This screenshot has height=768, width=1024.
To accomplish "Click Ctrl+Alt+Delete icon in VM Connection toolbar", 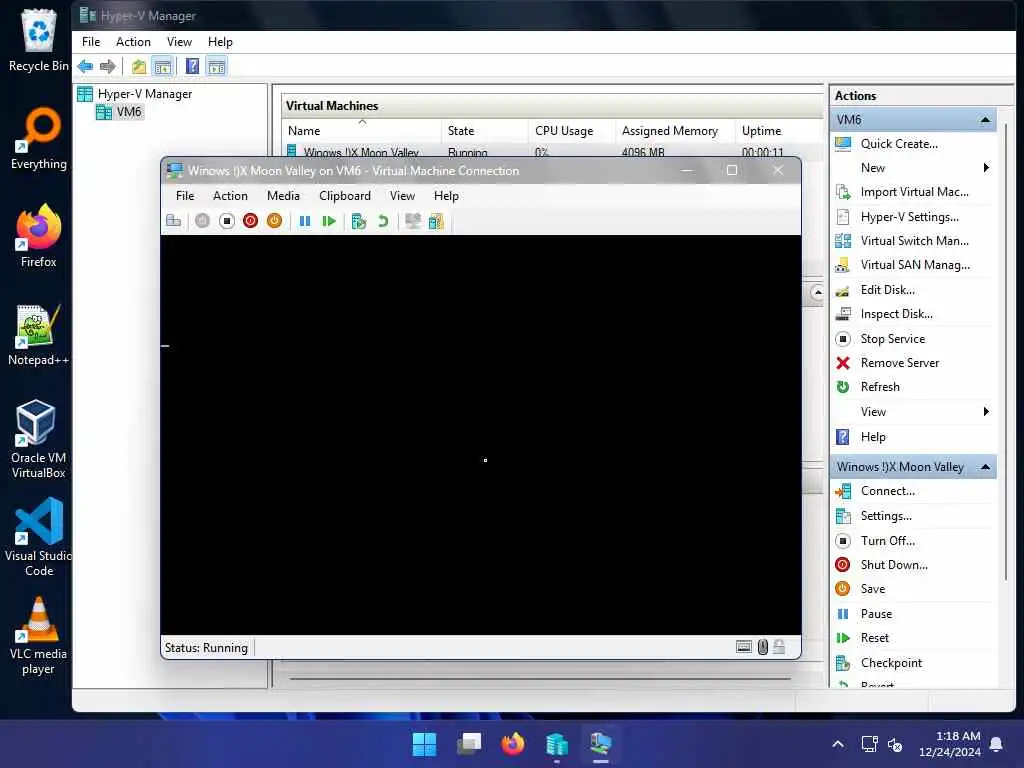I will pyautogui.click(x=174, y=221).
